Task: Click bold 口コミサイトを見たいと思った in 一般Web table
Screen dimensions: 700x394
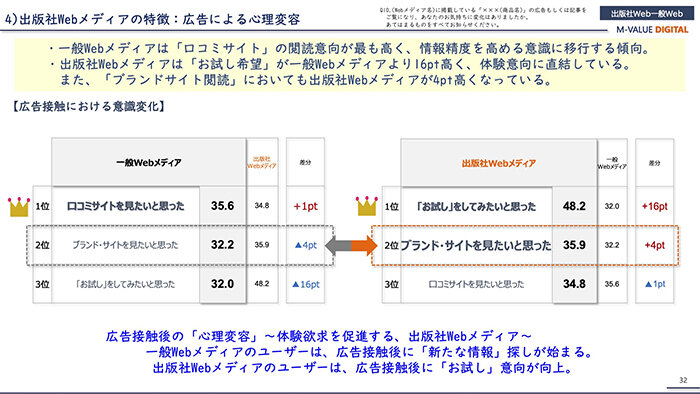Action: coord(125,206)
